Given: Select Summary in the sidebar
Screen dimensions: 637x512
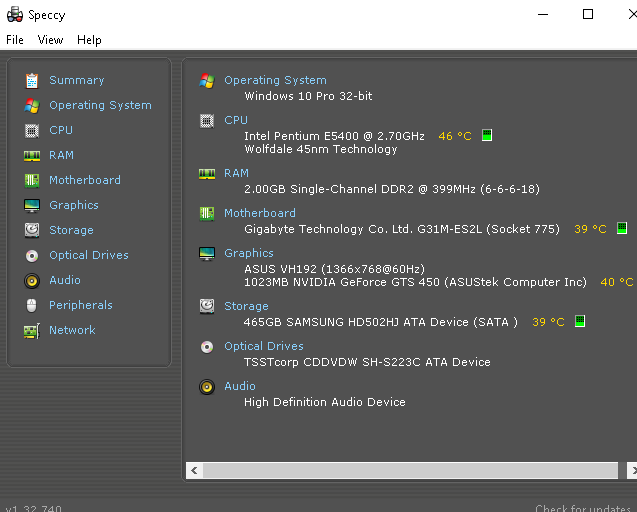Looking at the screenshot, I should coord(76,80).
